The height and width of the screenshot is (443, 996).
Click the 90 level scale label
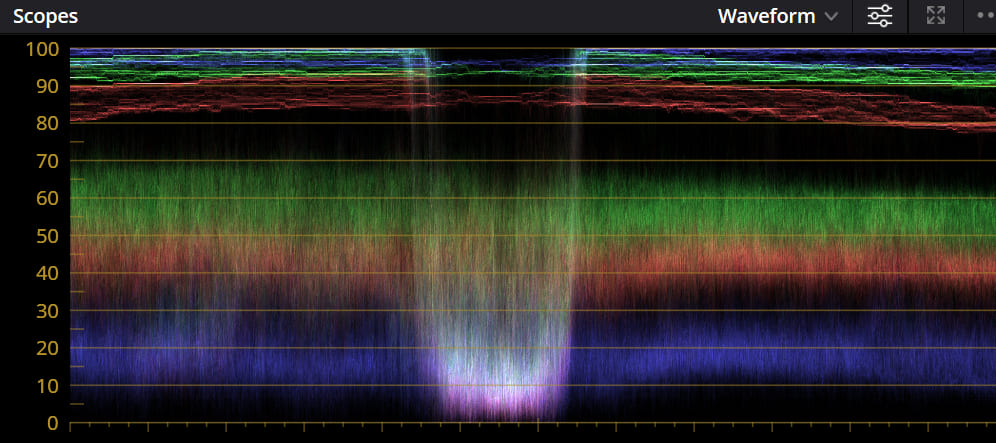[x=48, y=86]
